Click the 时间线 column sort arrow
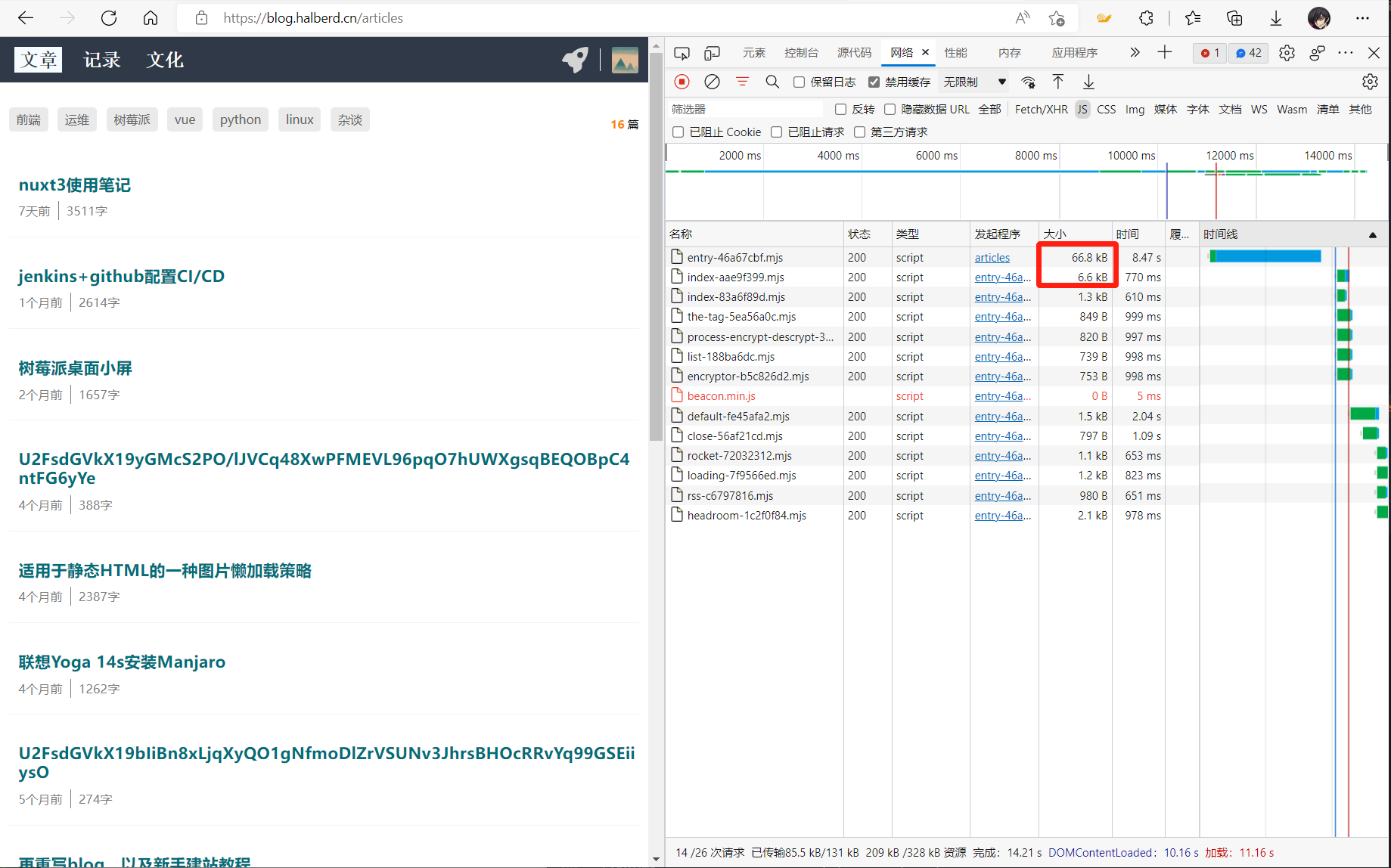 click(x=1372, y=235)
